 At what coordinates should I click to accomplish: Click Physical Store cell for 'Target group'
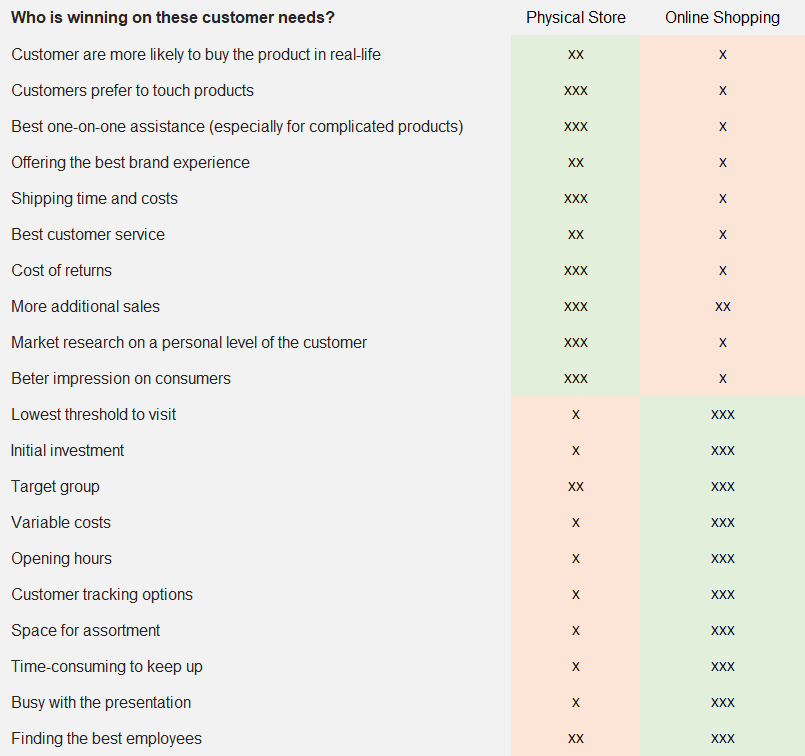(575, 487)
